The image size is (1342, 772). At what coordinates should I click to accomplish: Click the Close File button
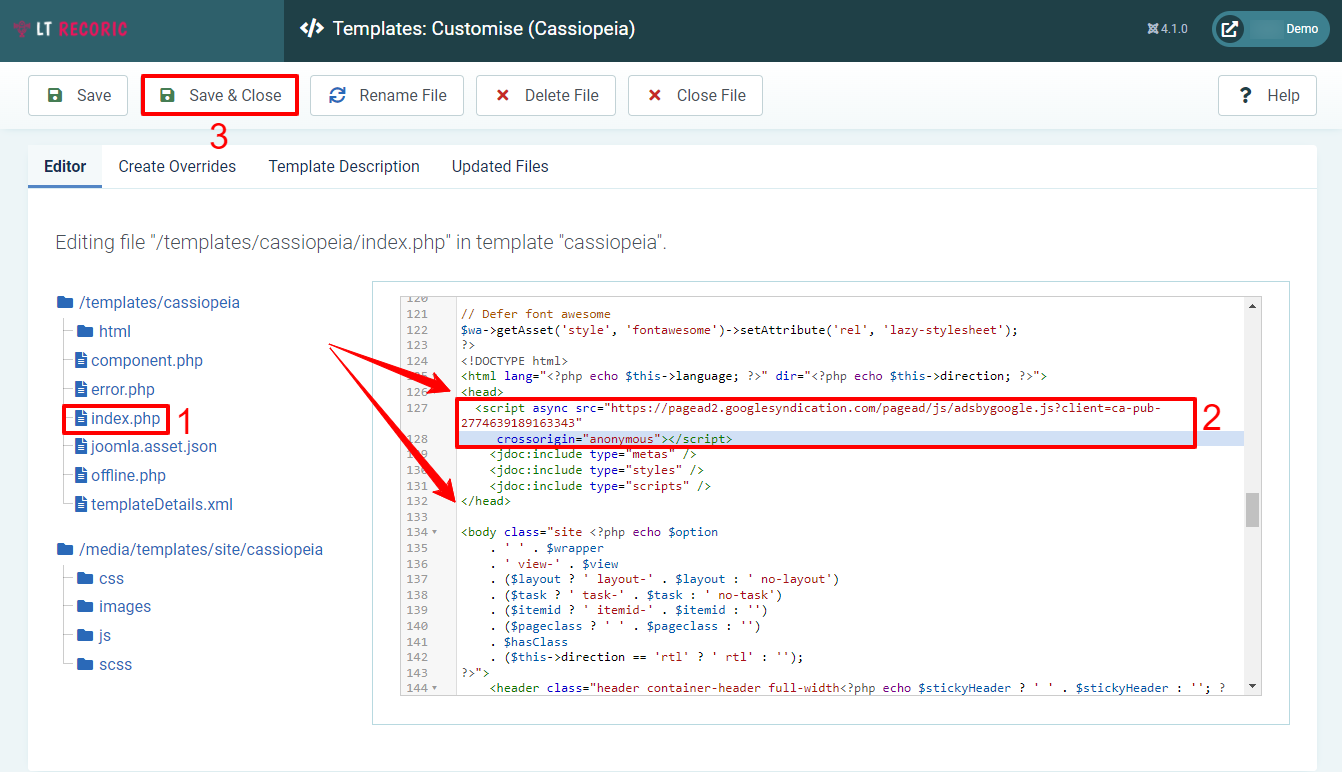coord(695,95)
